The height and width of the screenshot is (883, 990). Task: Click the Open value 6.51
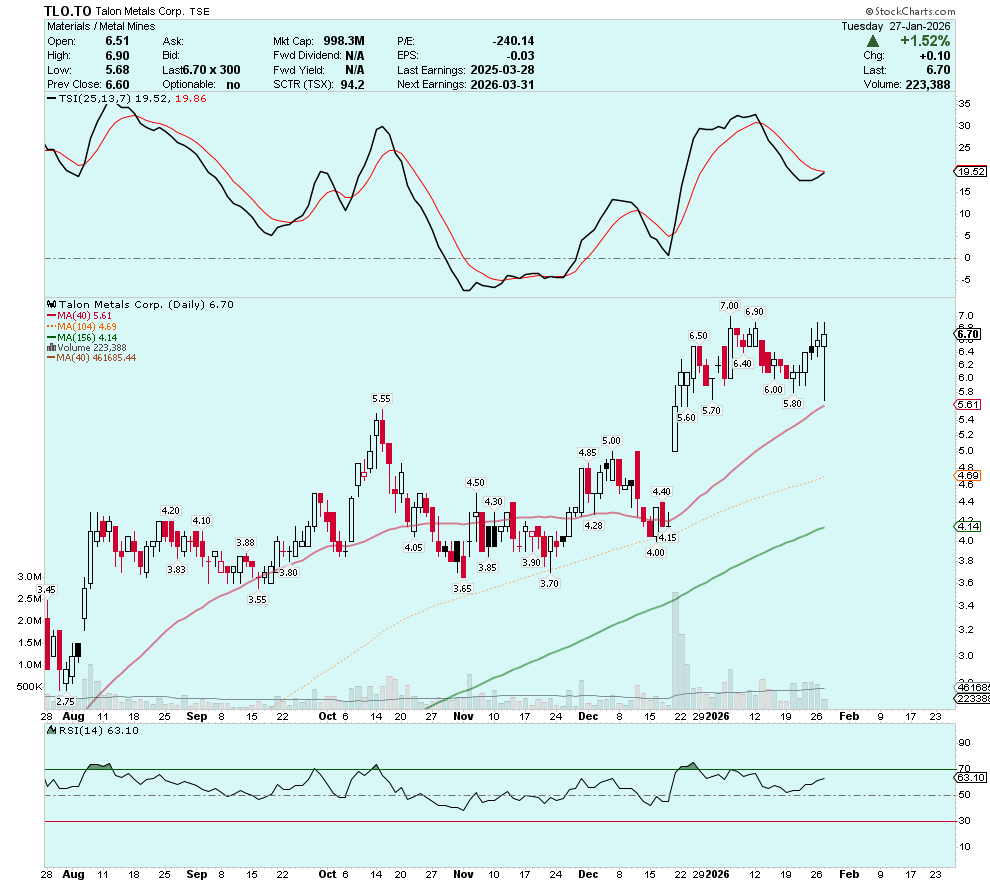coord(117,41)
